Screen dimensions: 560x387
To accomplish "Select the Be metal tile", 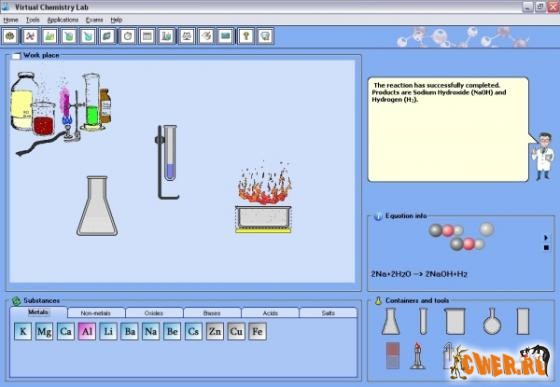I will tap(172, 331).
